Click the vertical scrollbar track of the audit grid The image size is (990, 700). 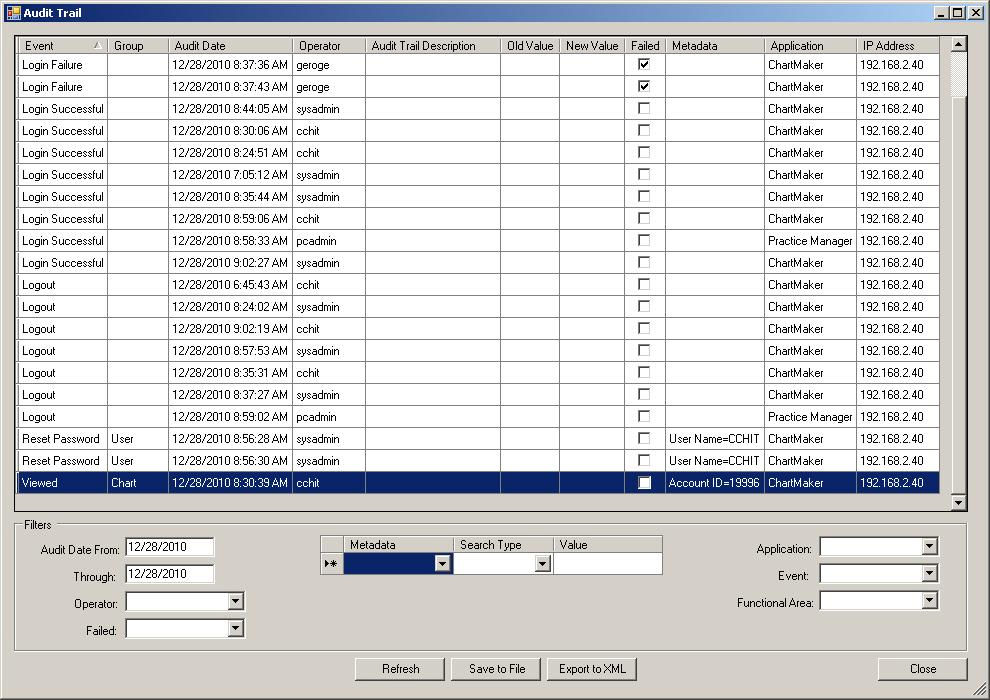point(958,300)
